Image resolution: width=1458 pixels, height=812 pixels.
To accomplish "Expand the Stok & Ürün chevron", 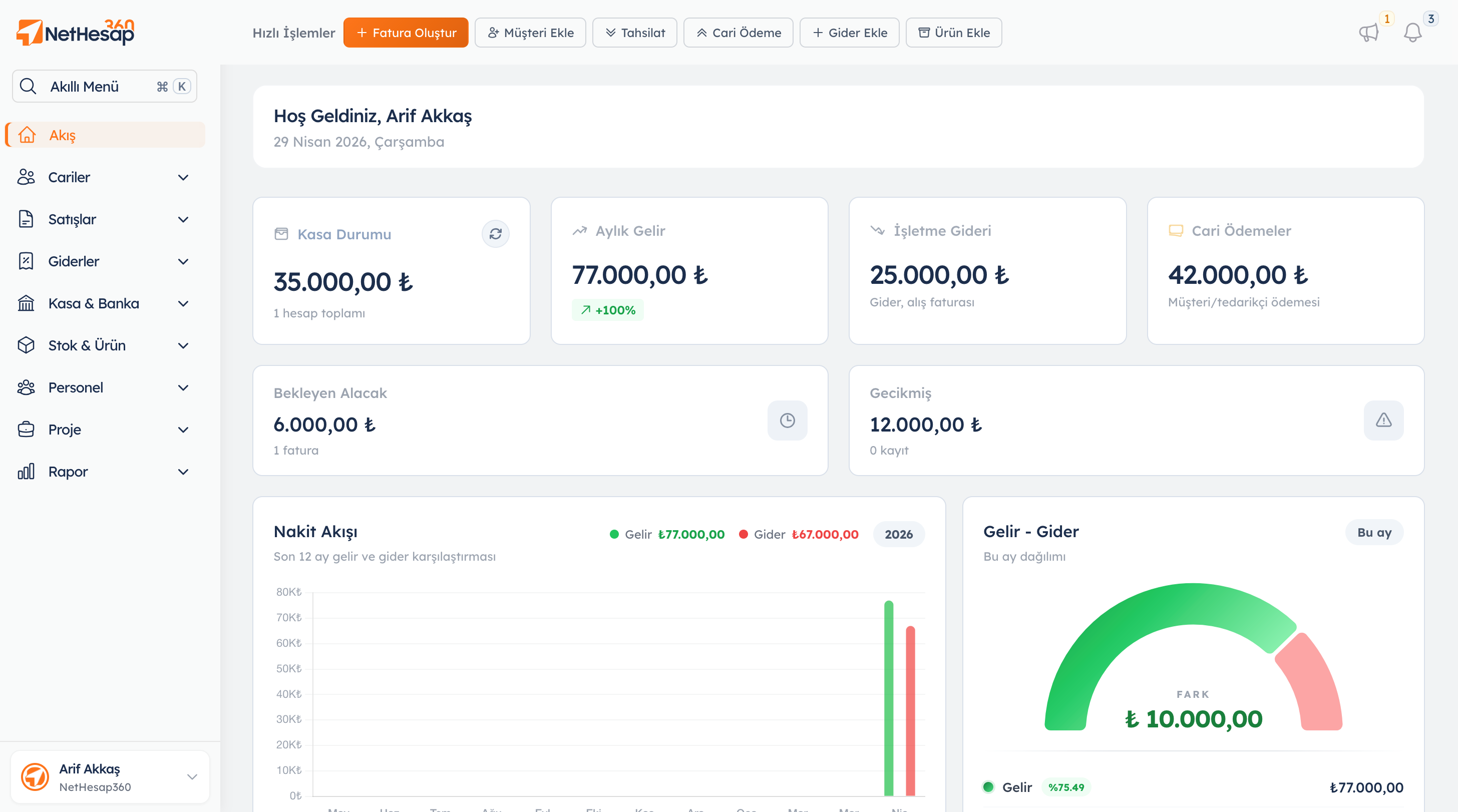I will tap(183, 345).
